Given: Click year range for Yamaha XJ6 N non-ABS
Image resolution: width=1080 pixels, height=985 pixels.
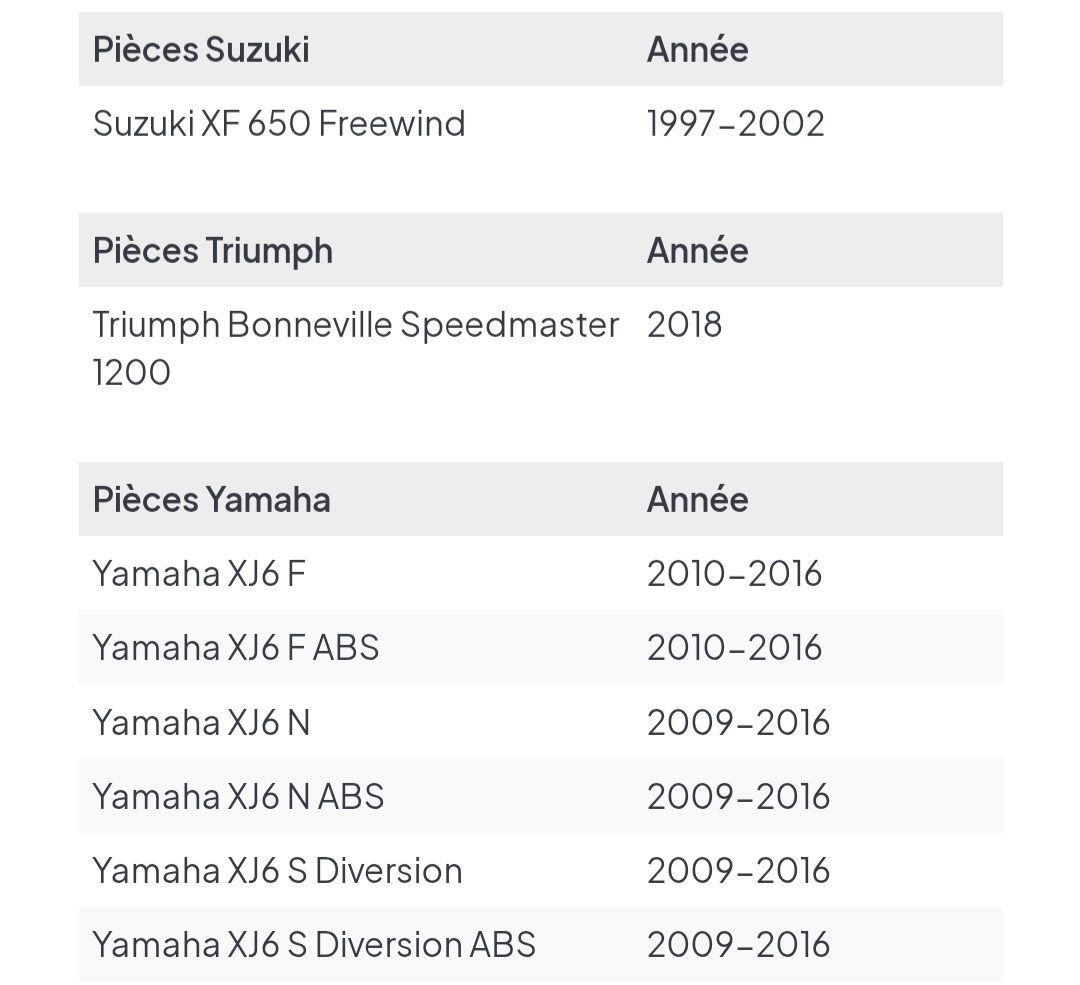Looking at the screenshot, I should (738, 722).
